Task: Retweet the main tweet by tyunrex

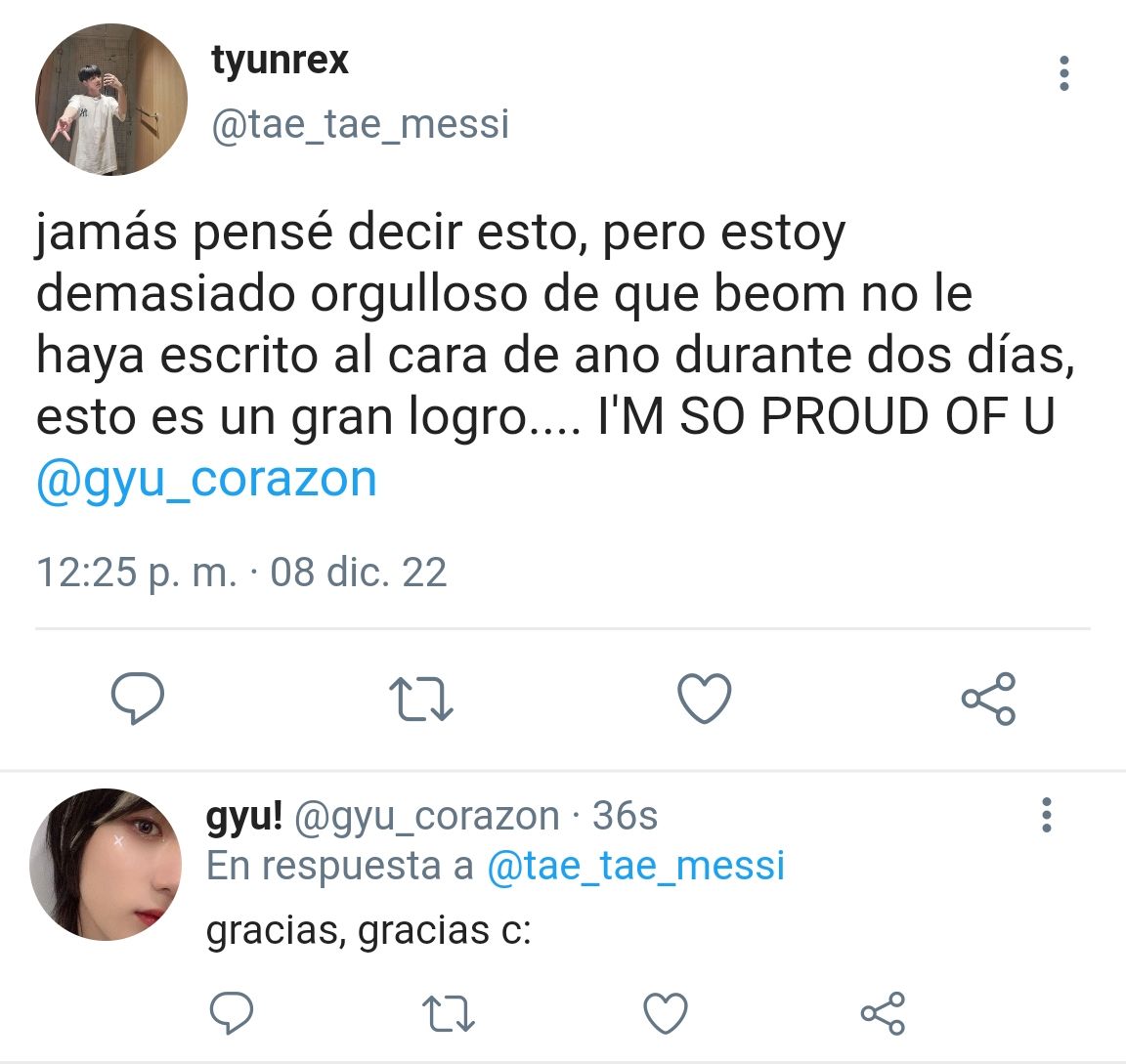Action: coord(421,699)
